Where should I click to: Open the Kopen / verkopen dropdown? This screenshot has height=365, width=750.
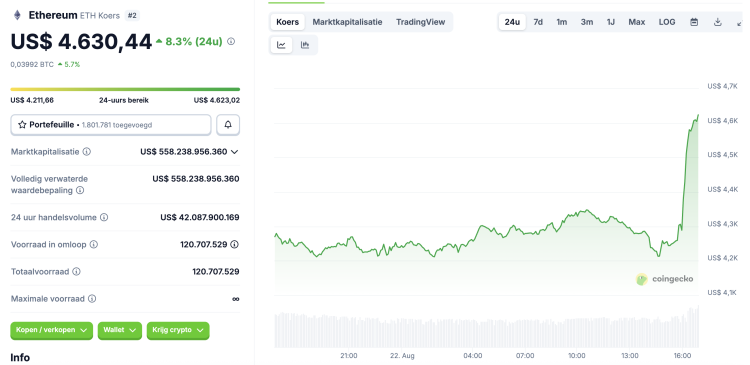tap(52, 331)
